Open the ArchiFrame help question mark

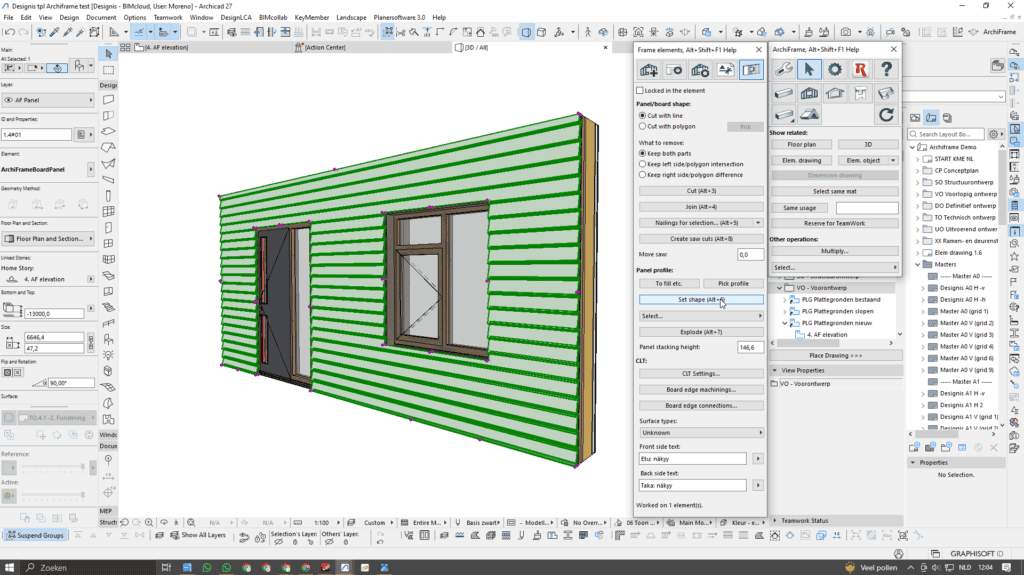(x=886, y=69)
